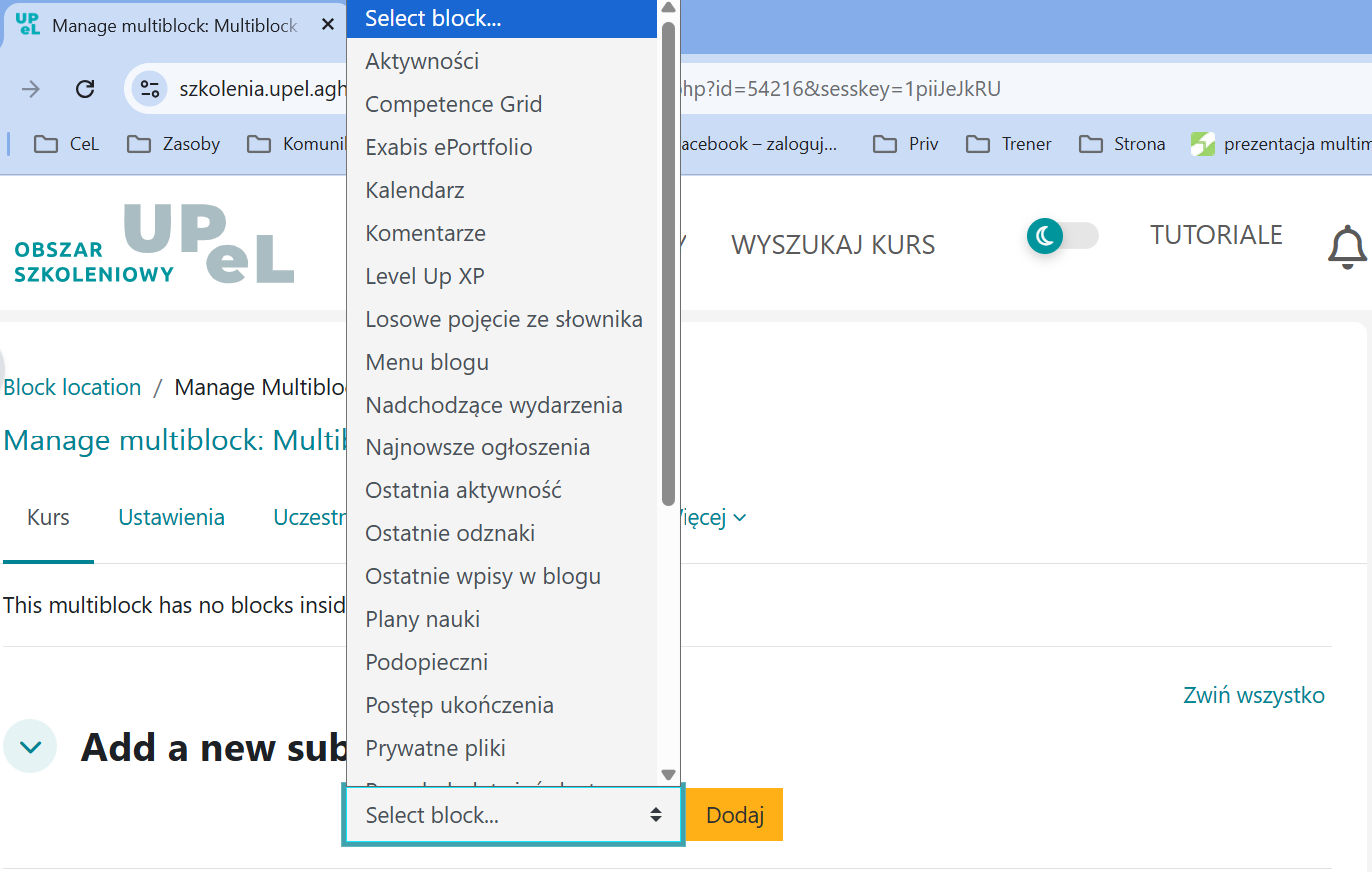Toggle the dark mode switch

tap(1062, 236)
